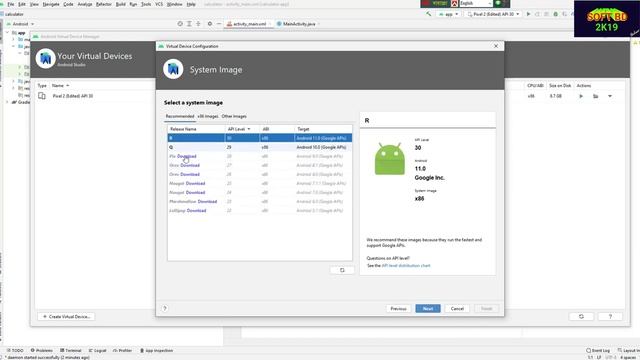Open Pixel 2 AVD actions dropdown arrow
640x360 pixels.
click(610, 96)
